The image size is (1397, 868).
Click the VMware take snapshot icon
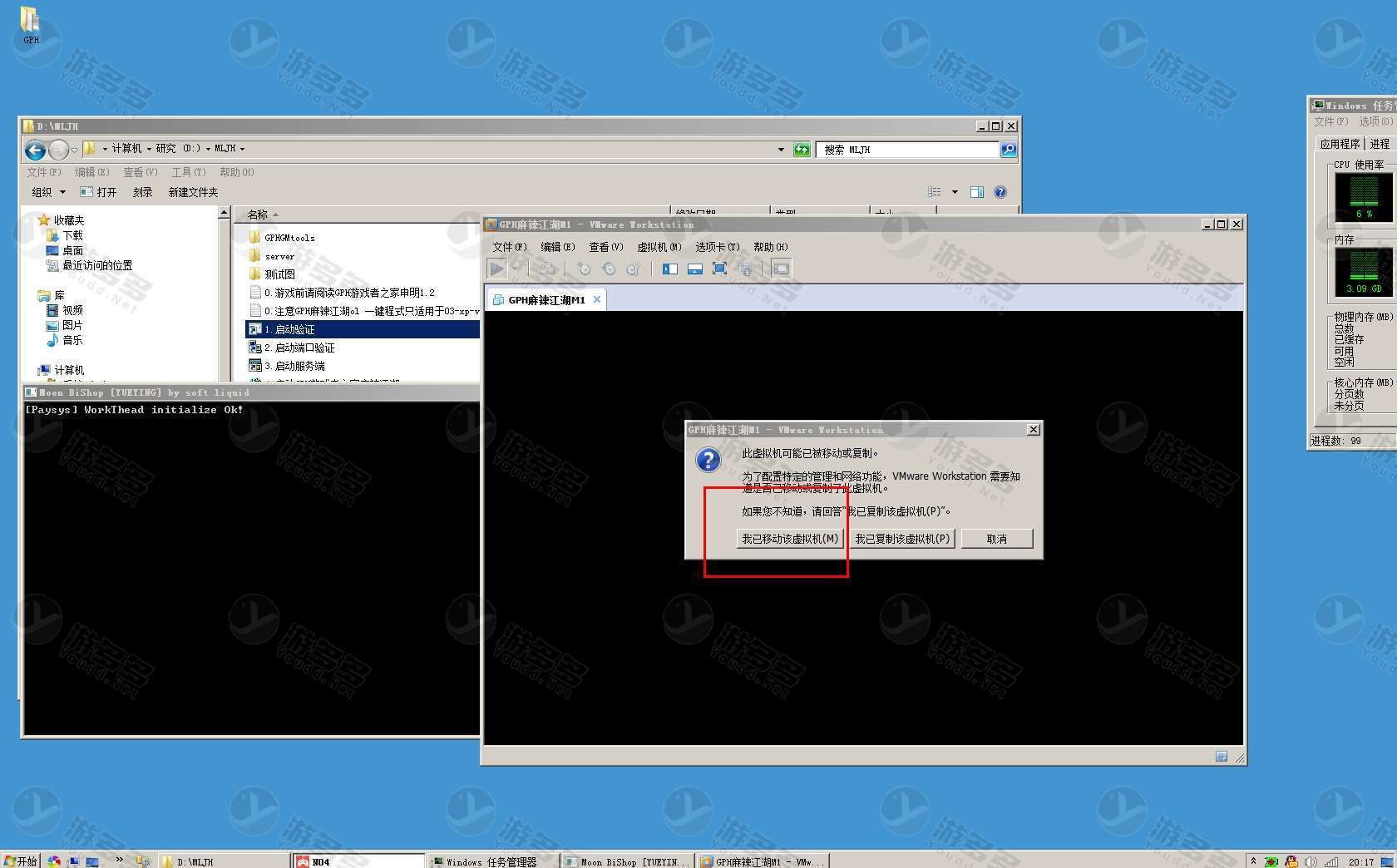tap(584, 269)
